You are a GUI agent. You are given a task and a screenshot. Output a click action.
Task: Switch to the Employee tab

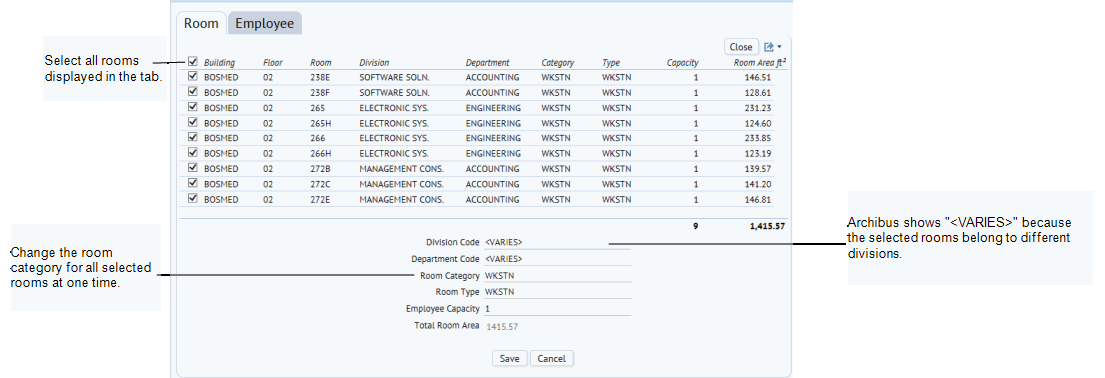click(264, 23)
